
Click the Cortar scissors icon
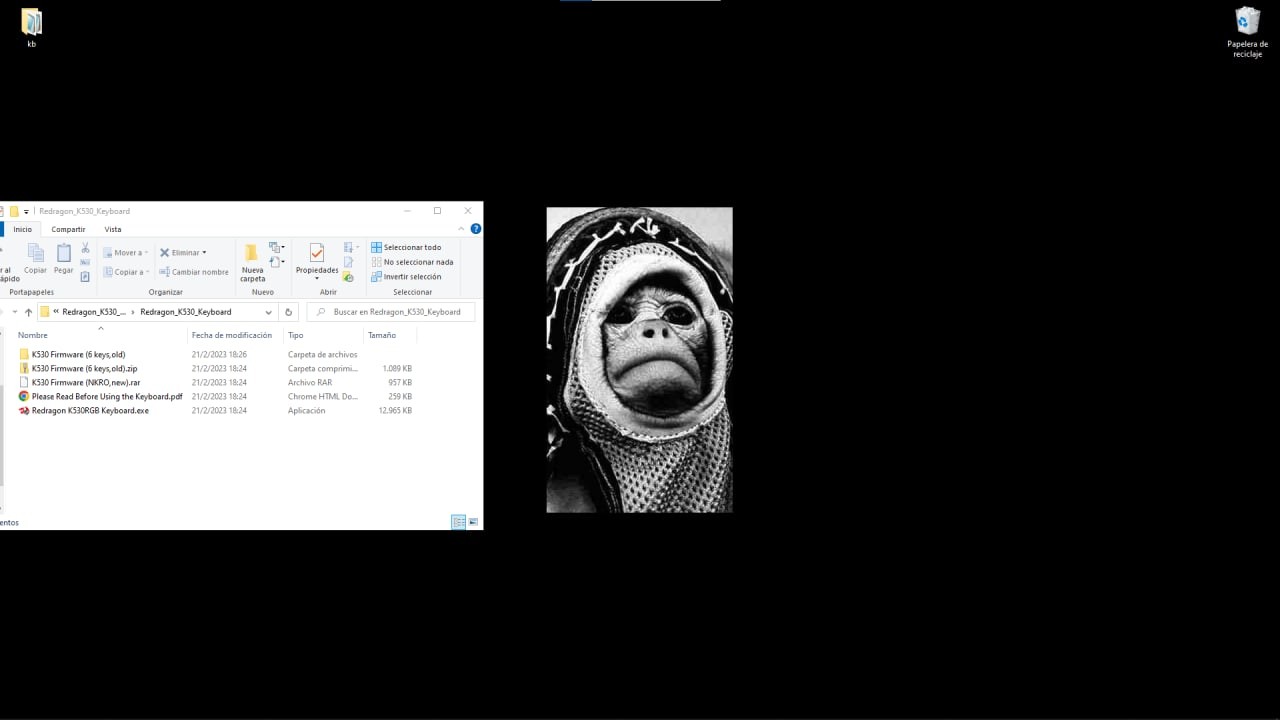(x=85, y=247)
